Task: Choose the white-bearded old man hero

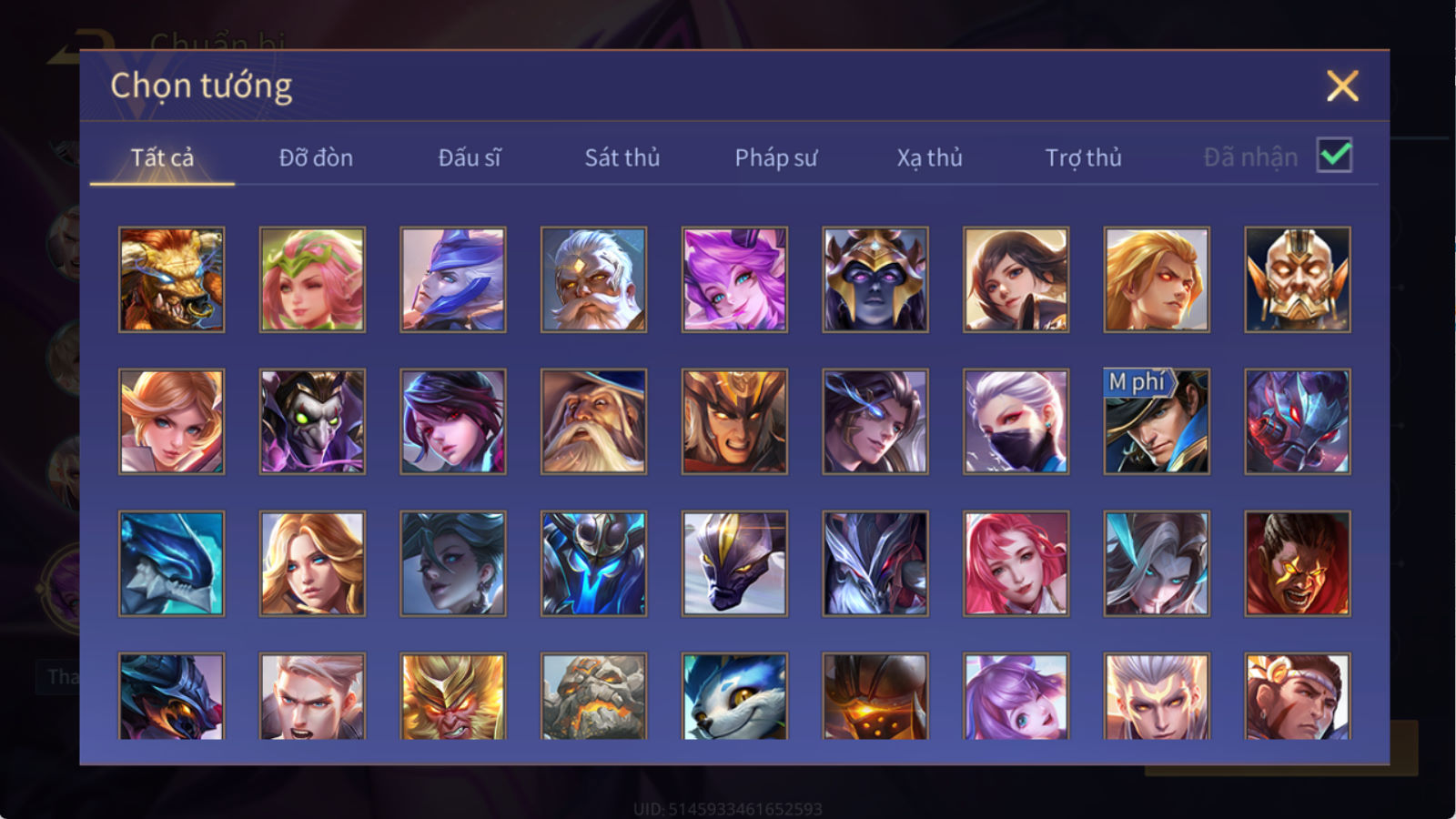Action: 593,279
